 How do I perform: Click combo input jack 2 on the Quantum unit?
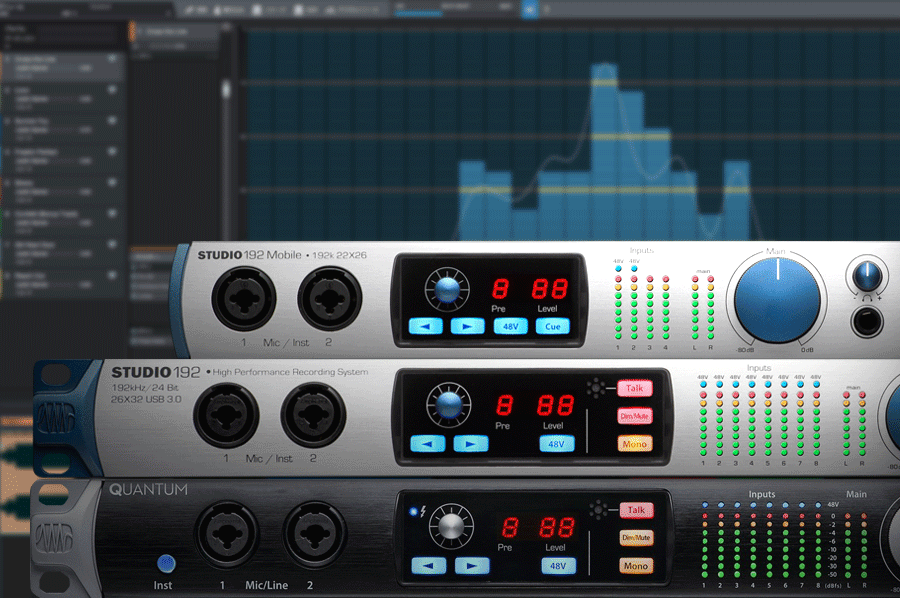[x=315, y=534]
